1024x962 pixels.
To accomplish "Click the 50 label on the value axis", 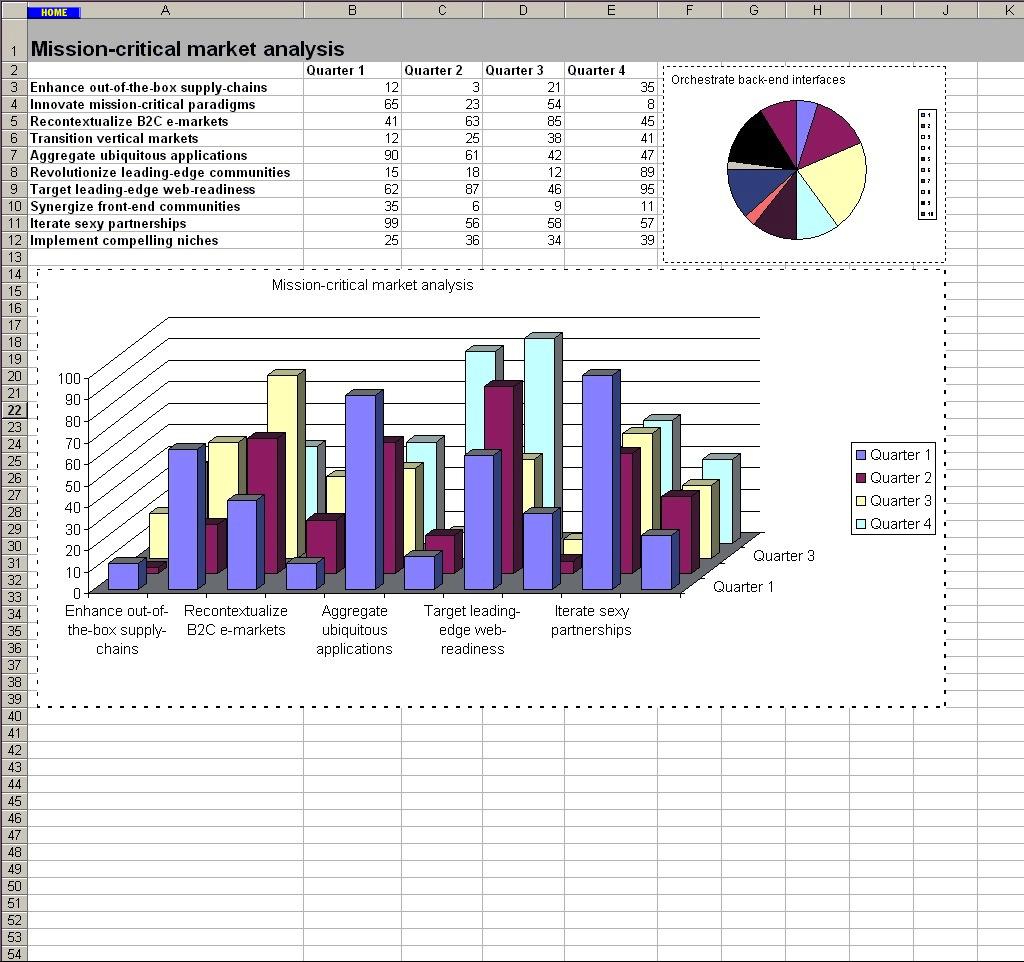I will coord(72,486).
